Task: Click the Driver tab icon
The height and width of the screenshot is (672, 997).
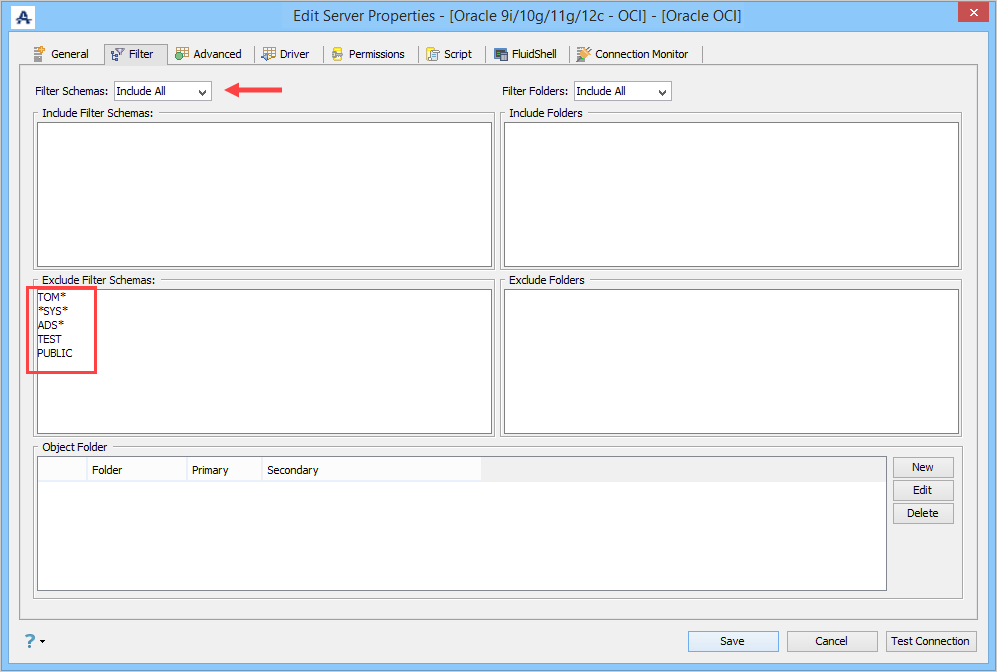Action: pos(269,54)
